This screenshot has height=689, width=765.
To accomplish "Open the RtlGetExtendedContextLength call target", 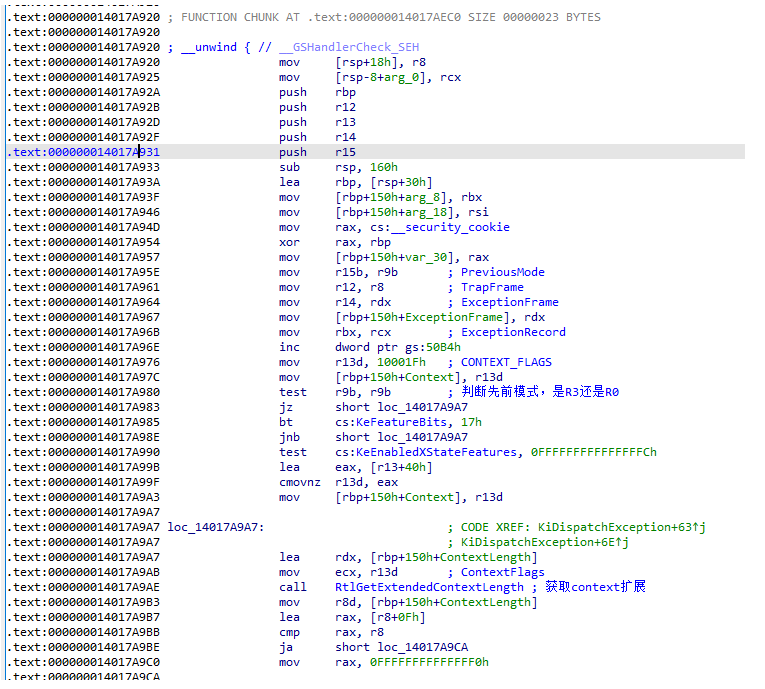I will pyautogui.click(x=429, y=587).
